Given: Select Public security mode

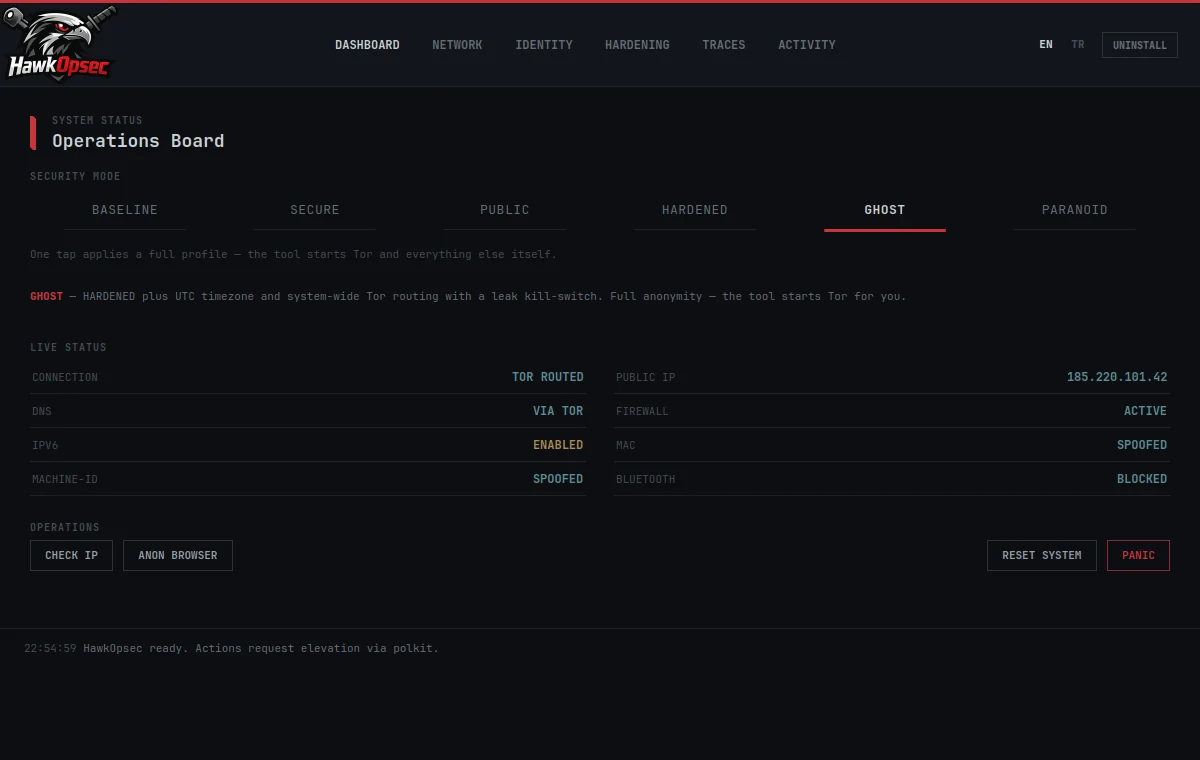Looking at the screenshot, I should click(x=505, y=211).
